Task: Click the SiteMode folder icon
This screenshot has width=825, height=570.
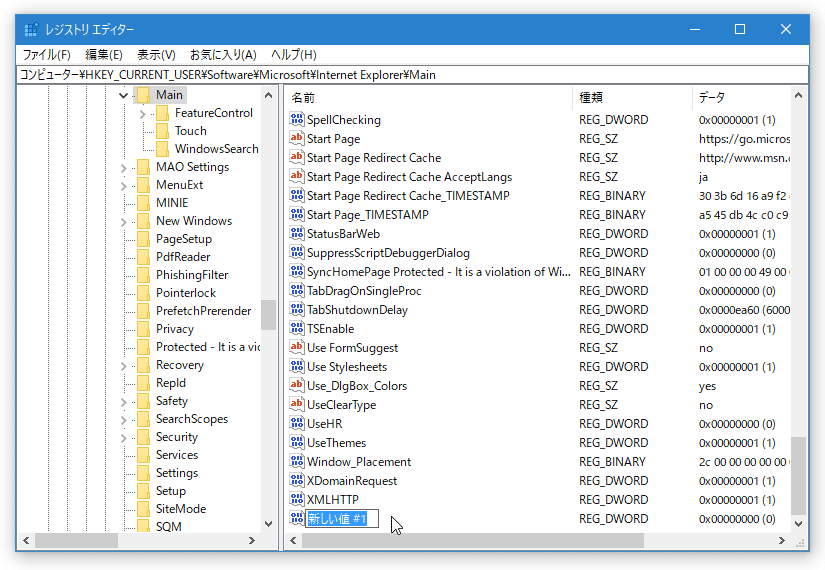Action: pyautogui.click(x=143, y=509)
